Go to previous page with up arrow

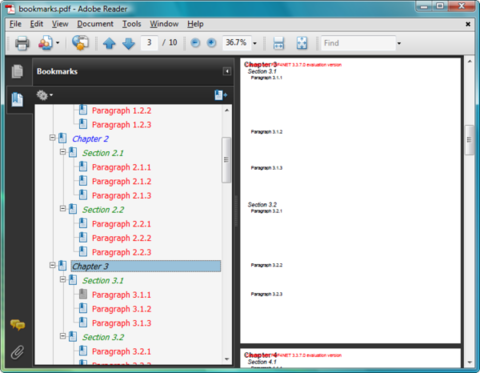pos(109,43)
